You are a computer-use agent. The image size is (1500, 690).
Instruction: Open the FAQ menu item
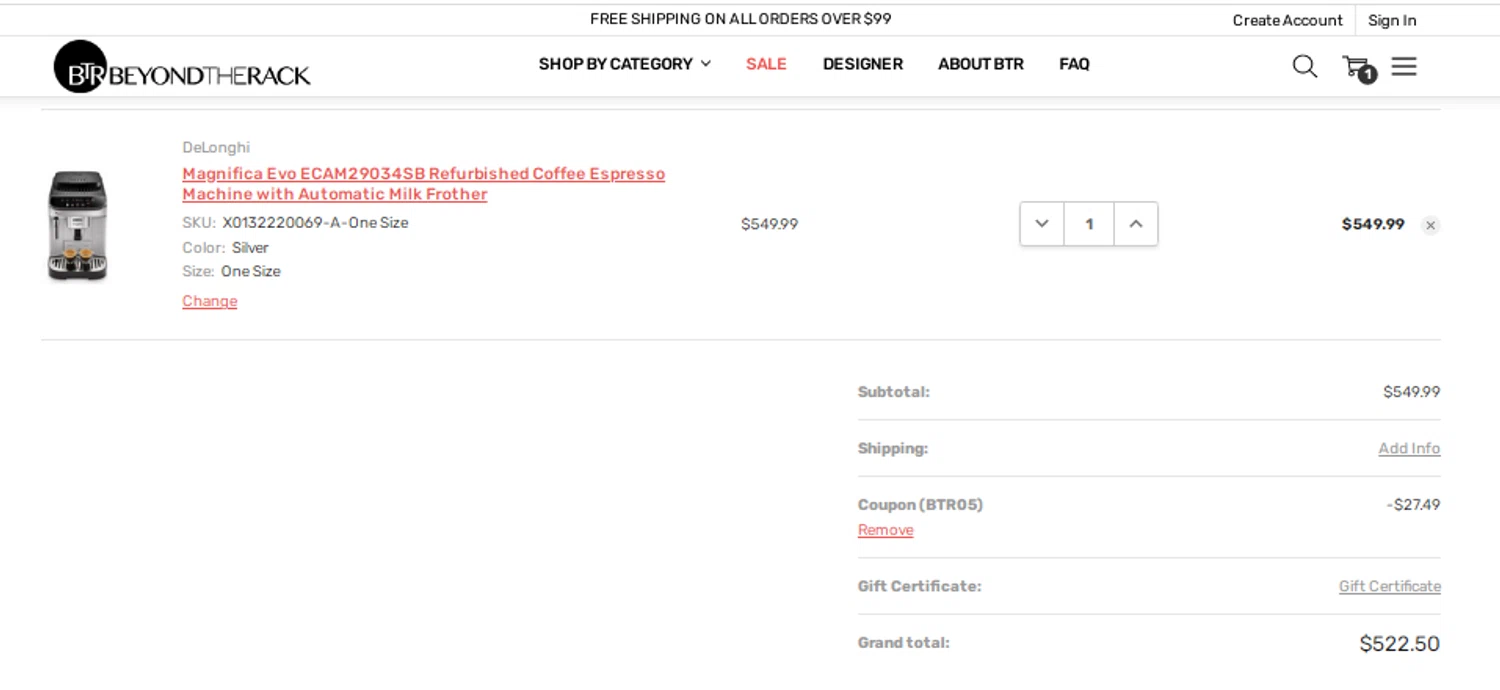tap(1074, 64)
